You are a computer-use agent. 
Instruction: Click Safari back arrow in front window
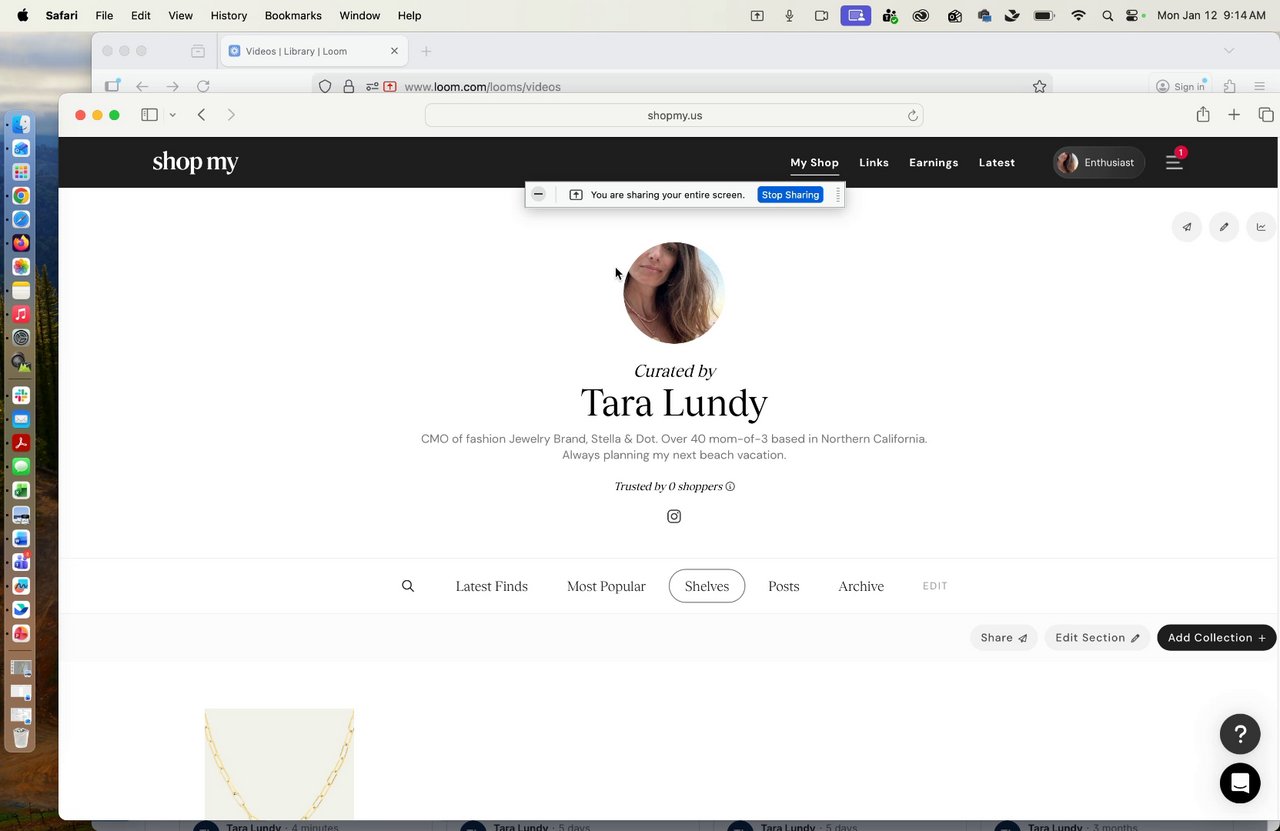pyautogui.click(x=201, y=115)
